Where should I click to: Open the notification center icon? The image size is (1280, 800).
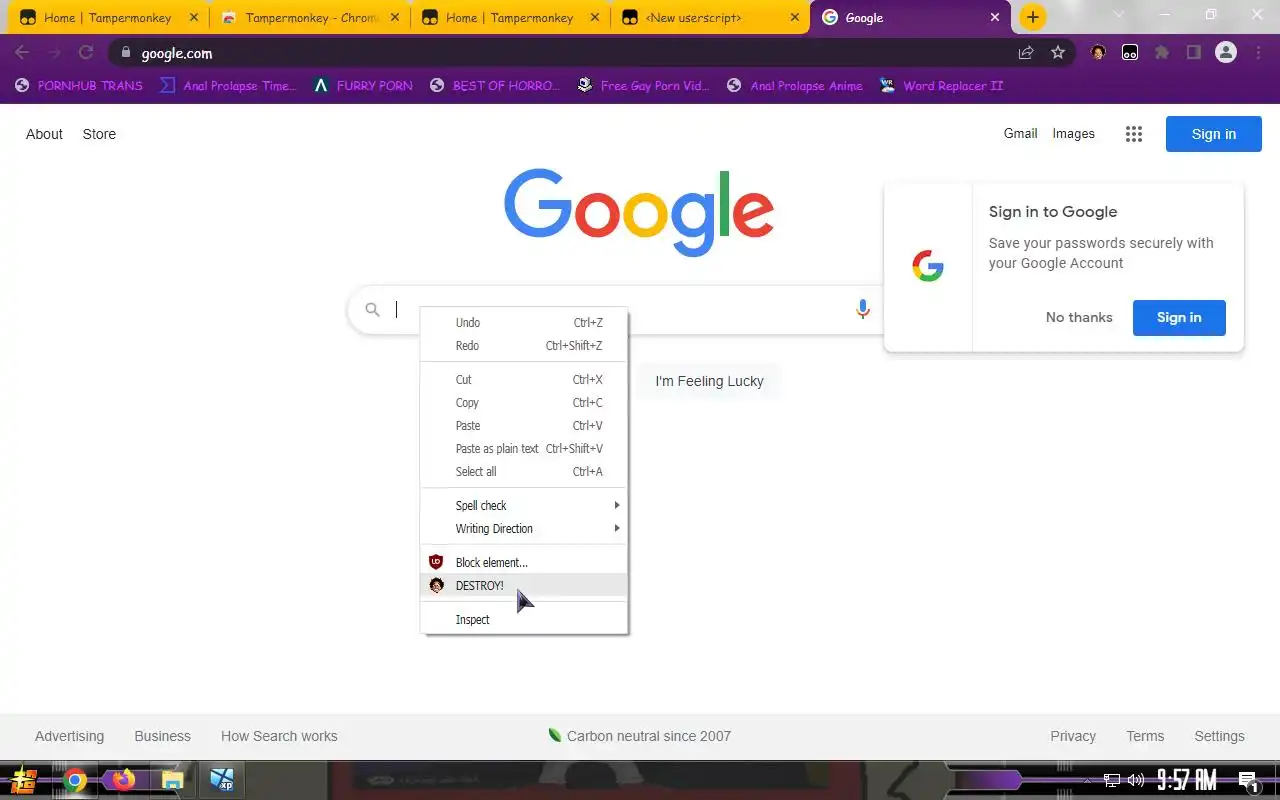click(x=1248, y=781)
